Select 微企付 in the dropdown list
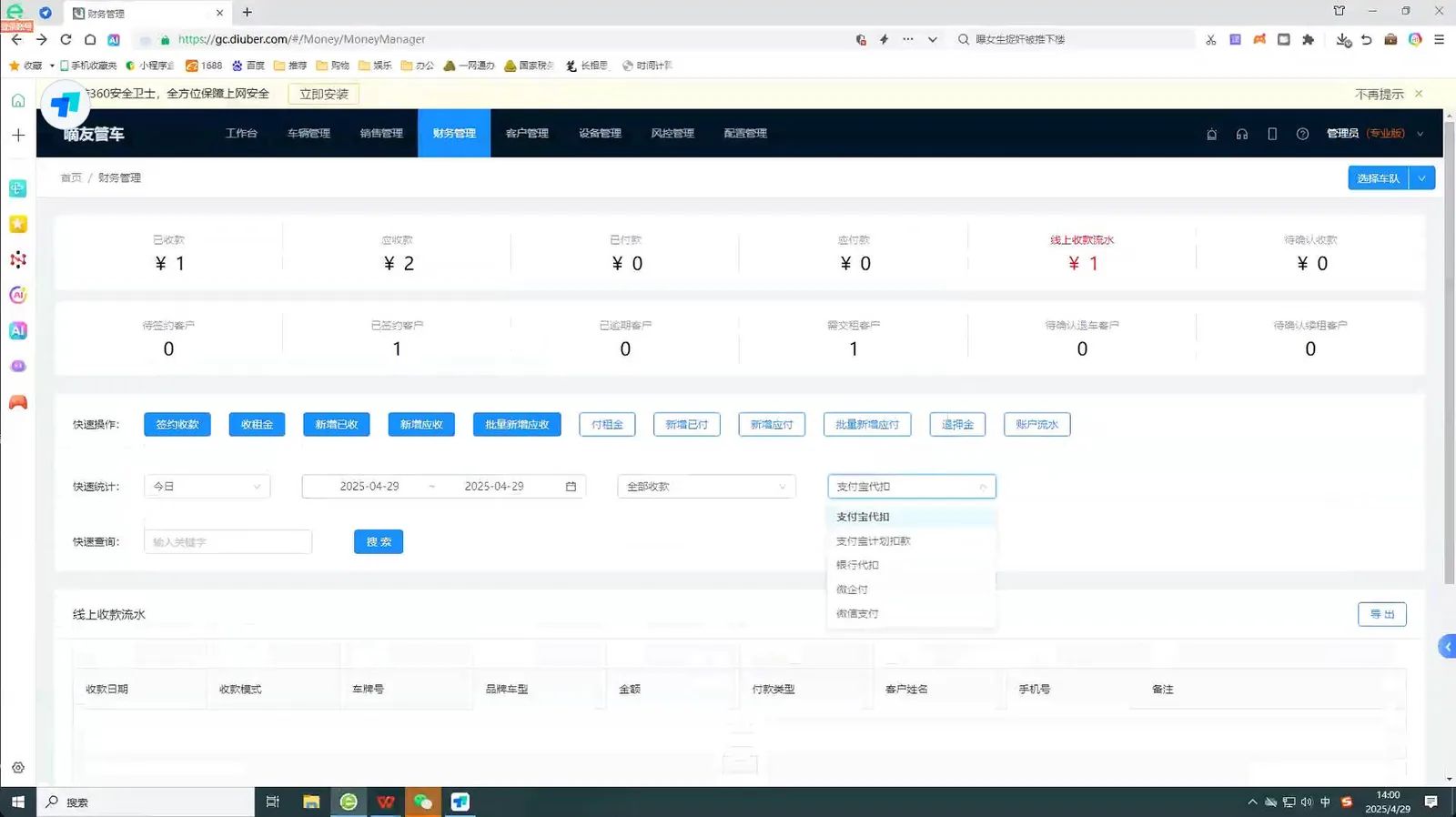The width and height of the screenshot is (1456, 817). (912, 590)
